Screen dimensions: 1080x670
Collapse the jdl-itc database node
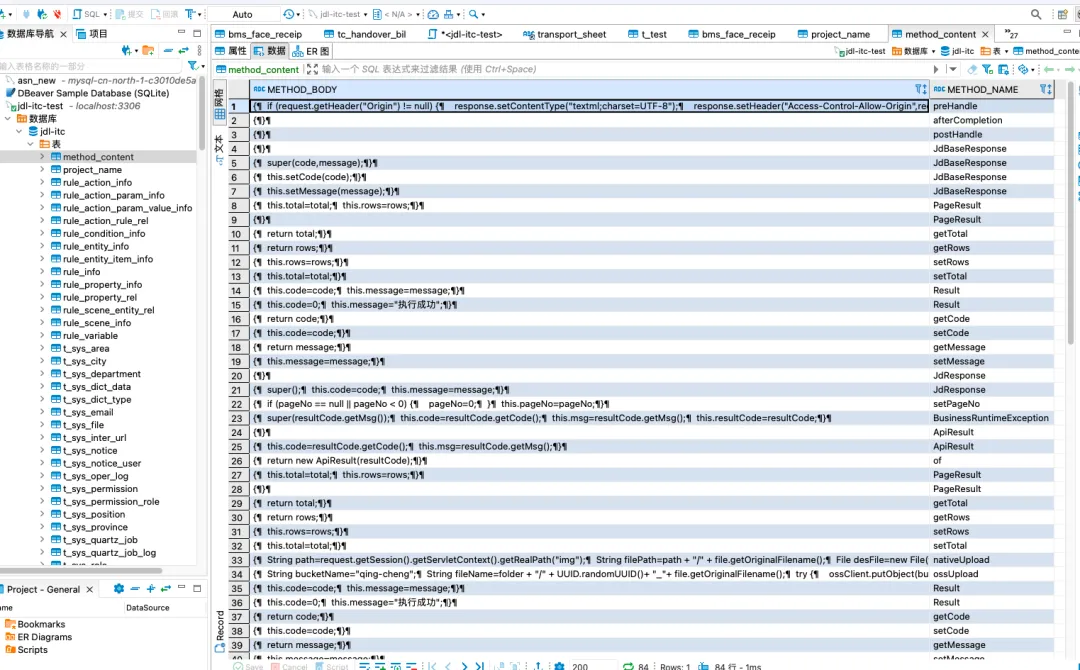(x=19, y=131)
